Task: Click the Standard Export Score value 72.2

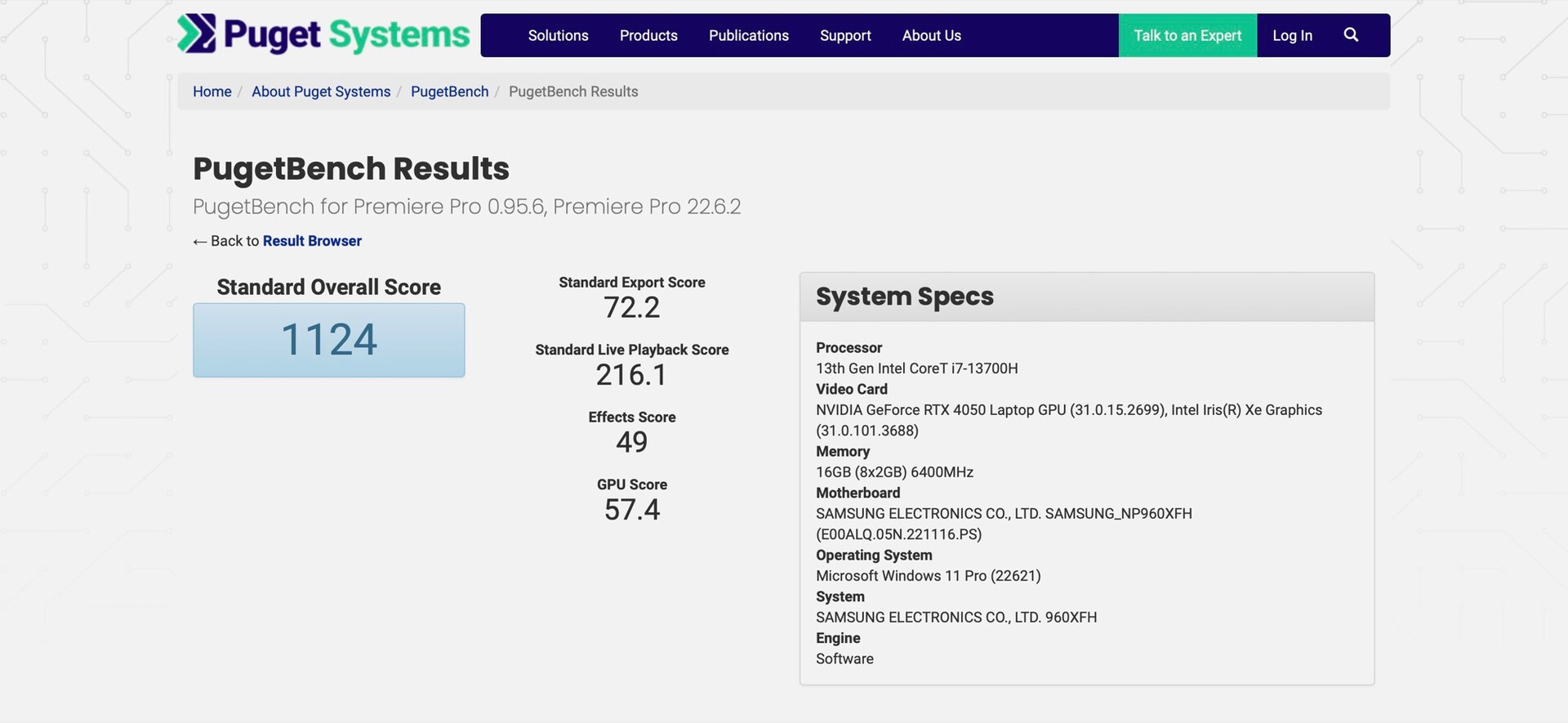Action: point(632,308)
